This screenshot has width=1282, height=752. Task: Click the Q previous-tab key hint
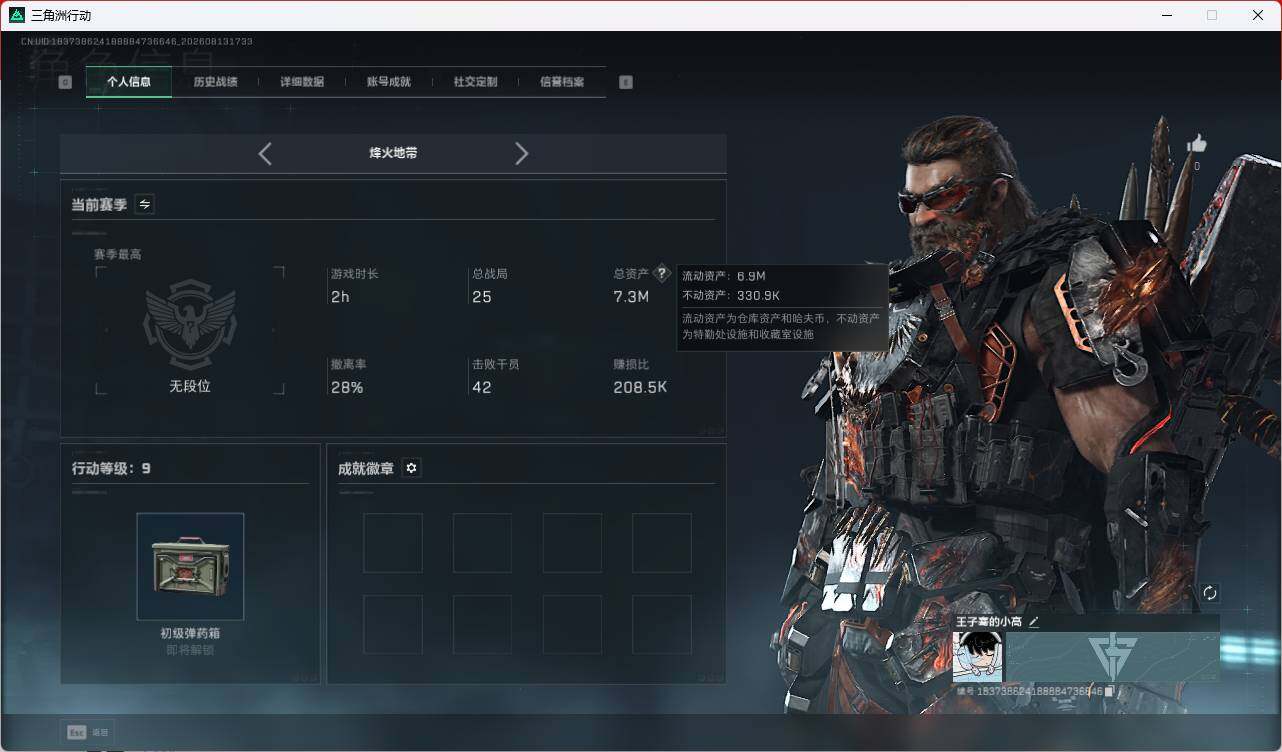tap(65, 82)
